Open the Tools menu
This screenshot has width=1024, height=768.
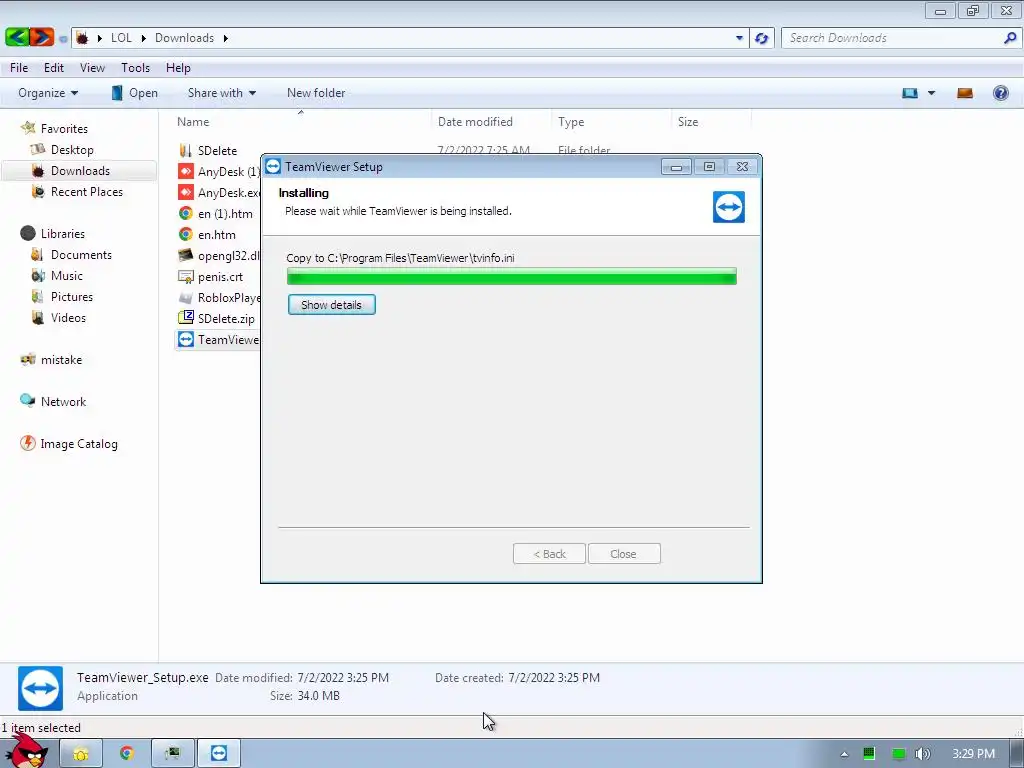pyautogui.click(x=135, y=67)
